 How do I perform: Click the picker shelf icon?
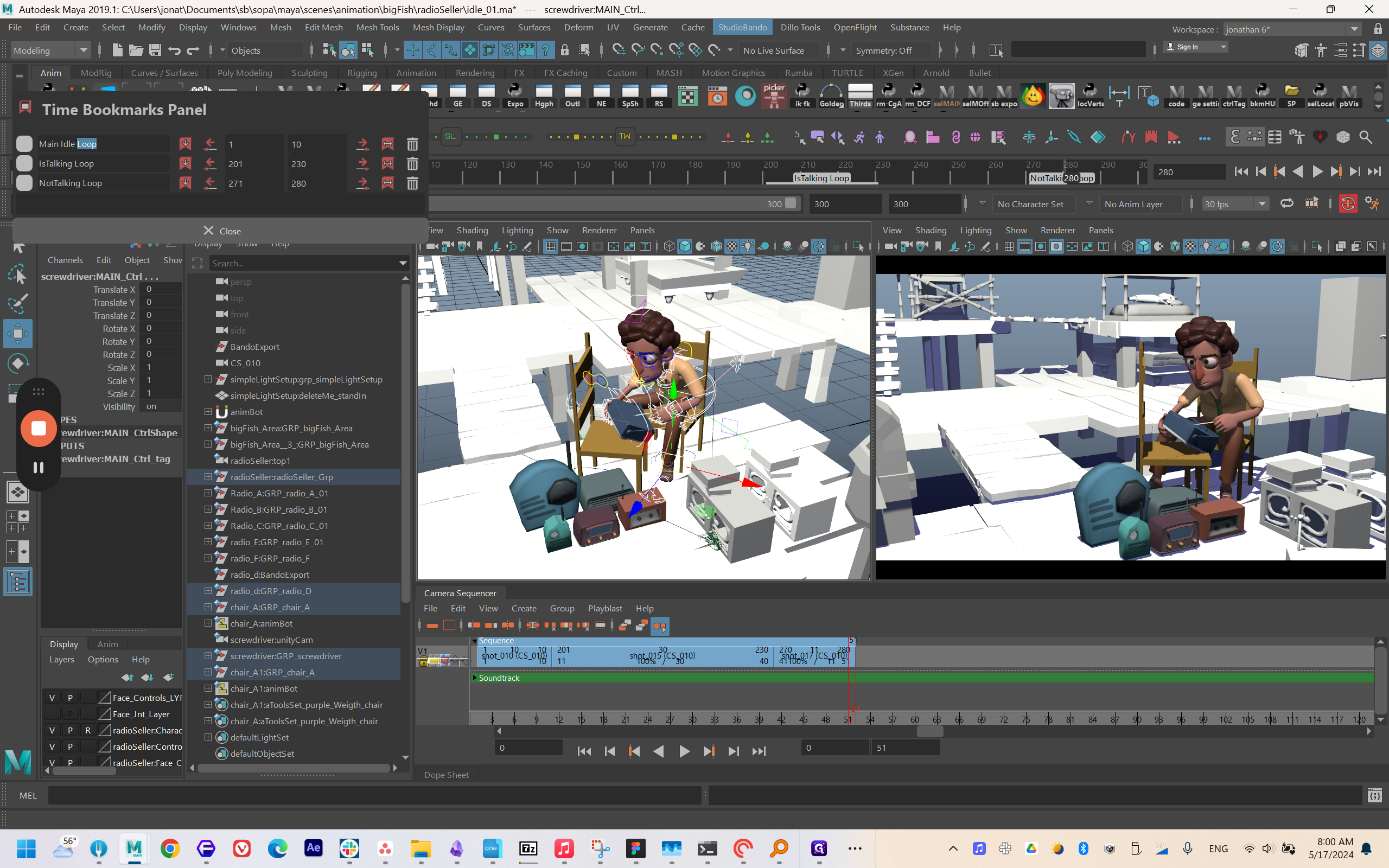[x=774, y=96]
